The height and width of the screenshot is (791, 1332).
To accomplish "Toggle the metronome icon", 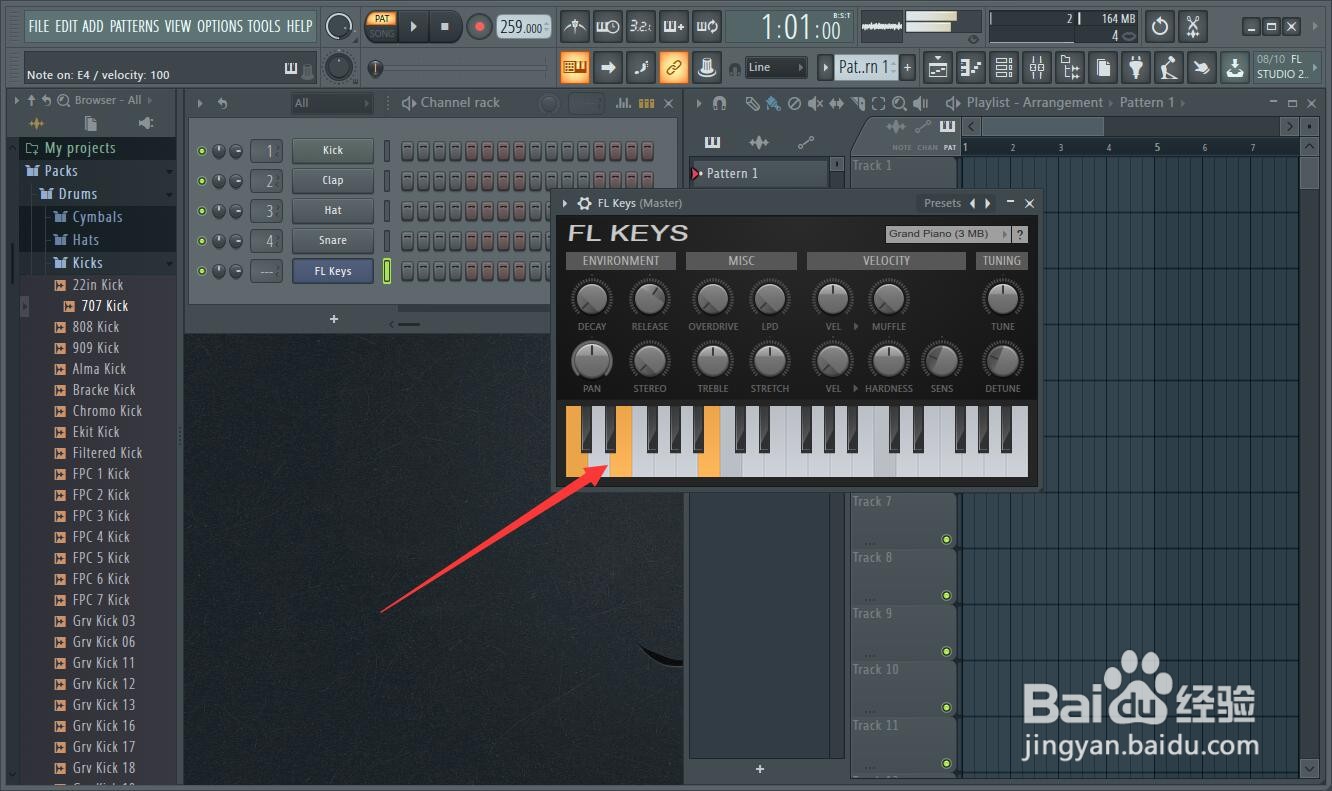I will click(574, 26).
